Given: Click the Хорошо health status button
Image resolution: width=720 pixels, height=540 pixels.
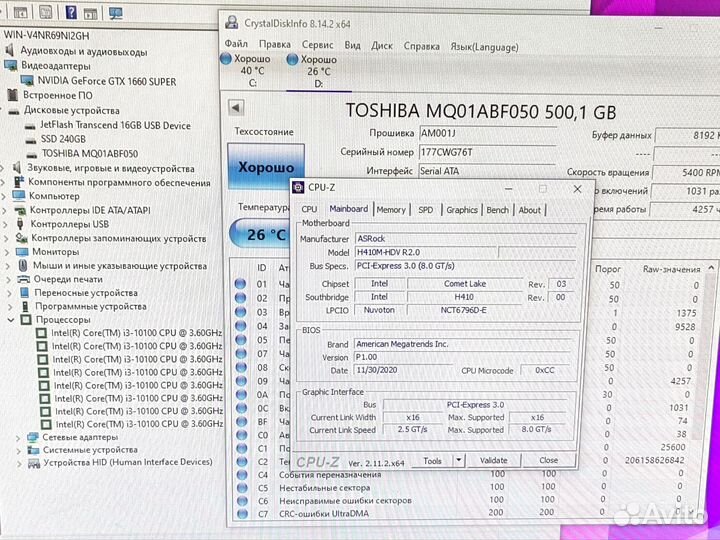Looking at the screenshot, I should tap(266, 167).
